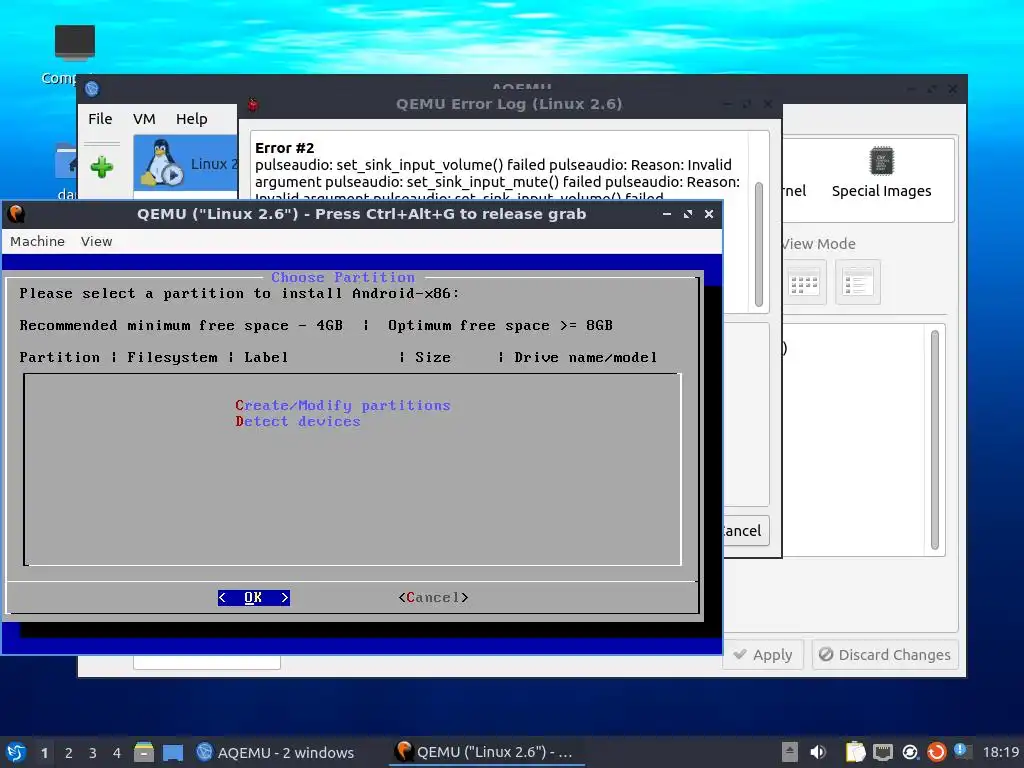Screen dimensions: 1024x768
Task: Click the update refresh tray icon
Action: tap(910, 752)
